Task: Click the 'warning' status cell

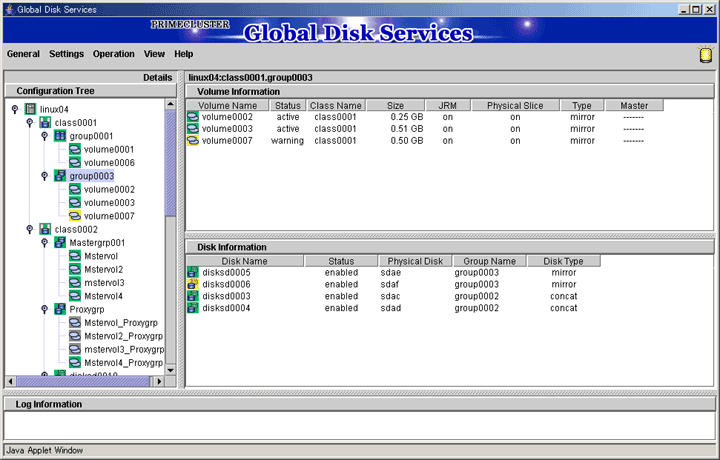Action: pos(287,141)
